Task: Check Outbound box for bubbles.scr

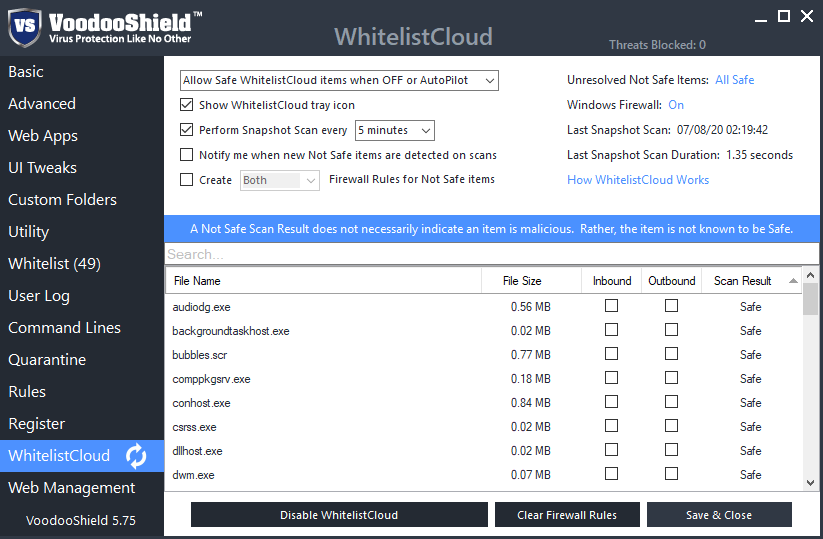Action: (x=671, y=354)
